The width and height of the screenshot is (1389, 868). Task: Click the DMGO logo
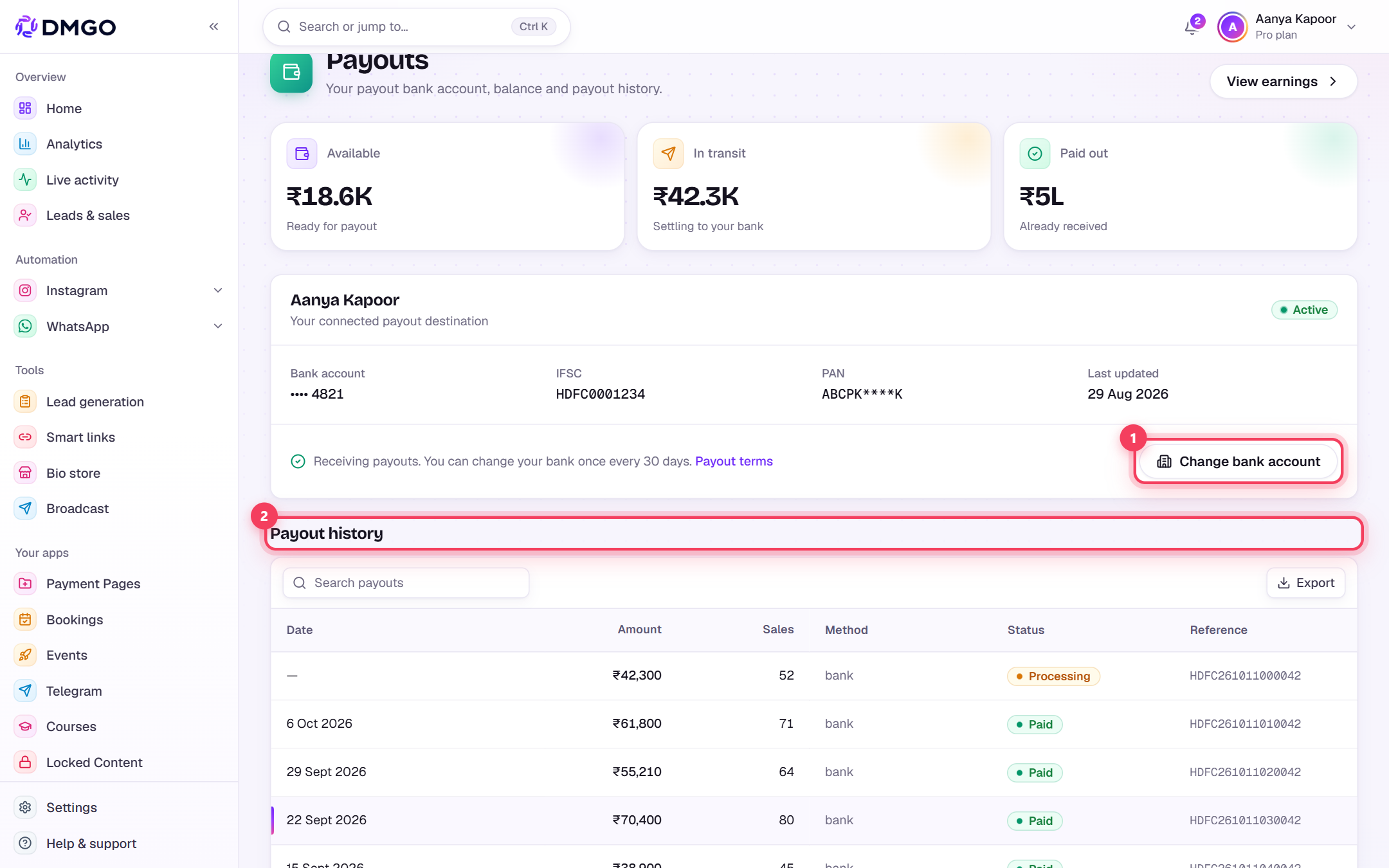(66, 26)
